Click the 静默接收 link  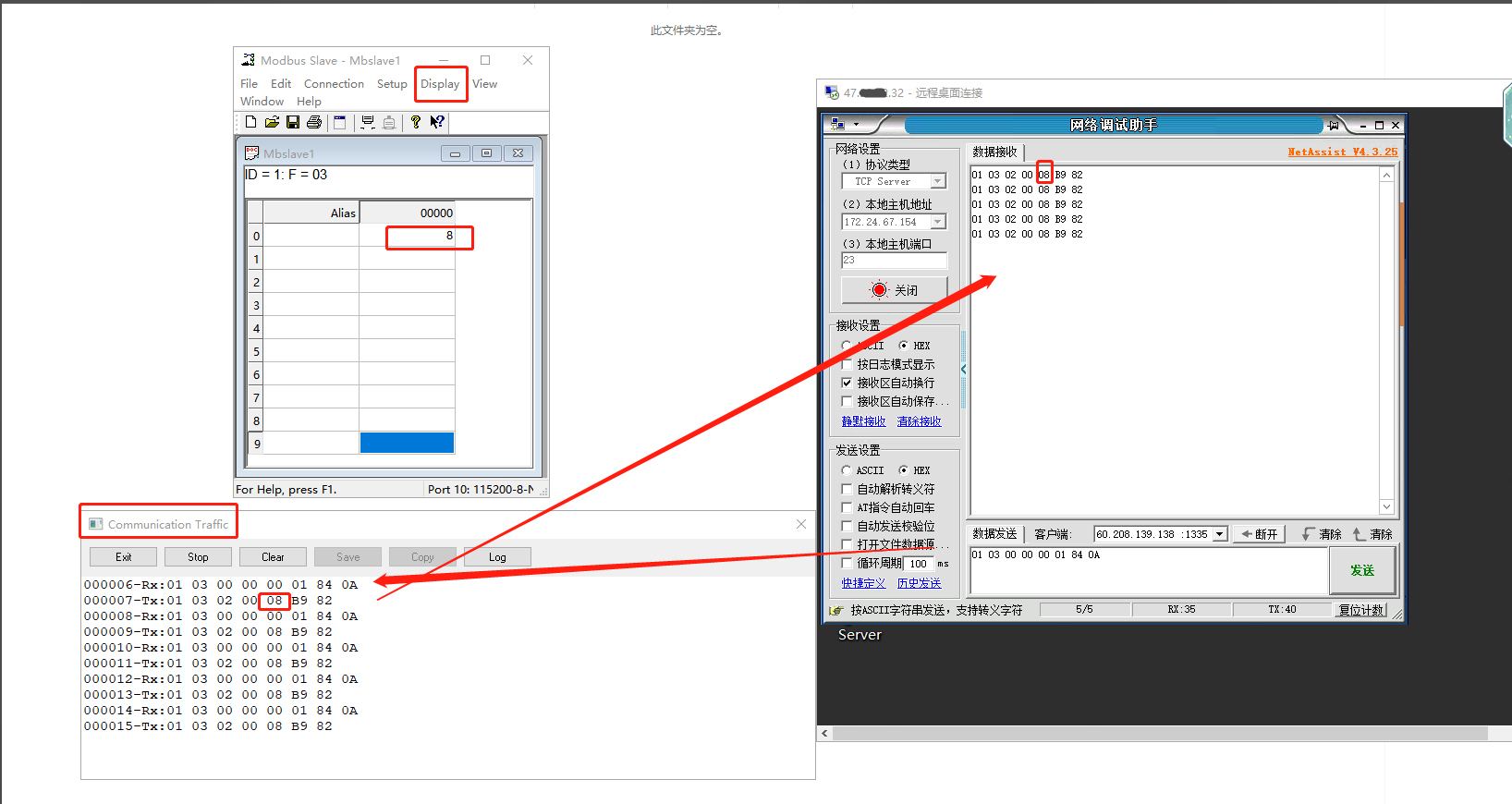[863, 421]
